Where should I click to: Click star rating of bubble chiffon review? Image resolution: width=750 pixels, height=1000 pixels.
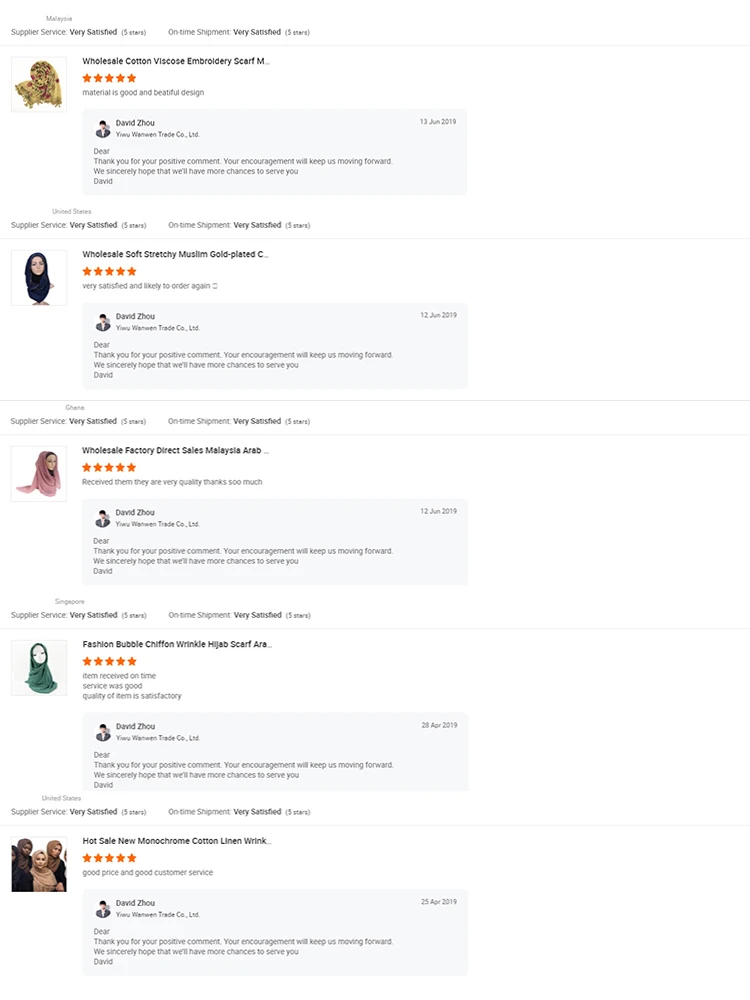click(109, 661)
